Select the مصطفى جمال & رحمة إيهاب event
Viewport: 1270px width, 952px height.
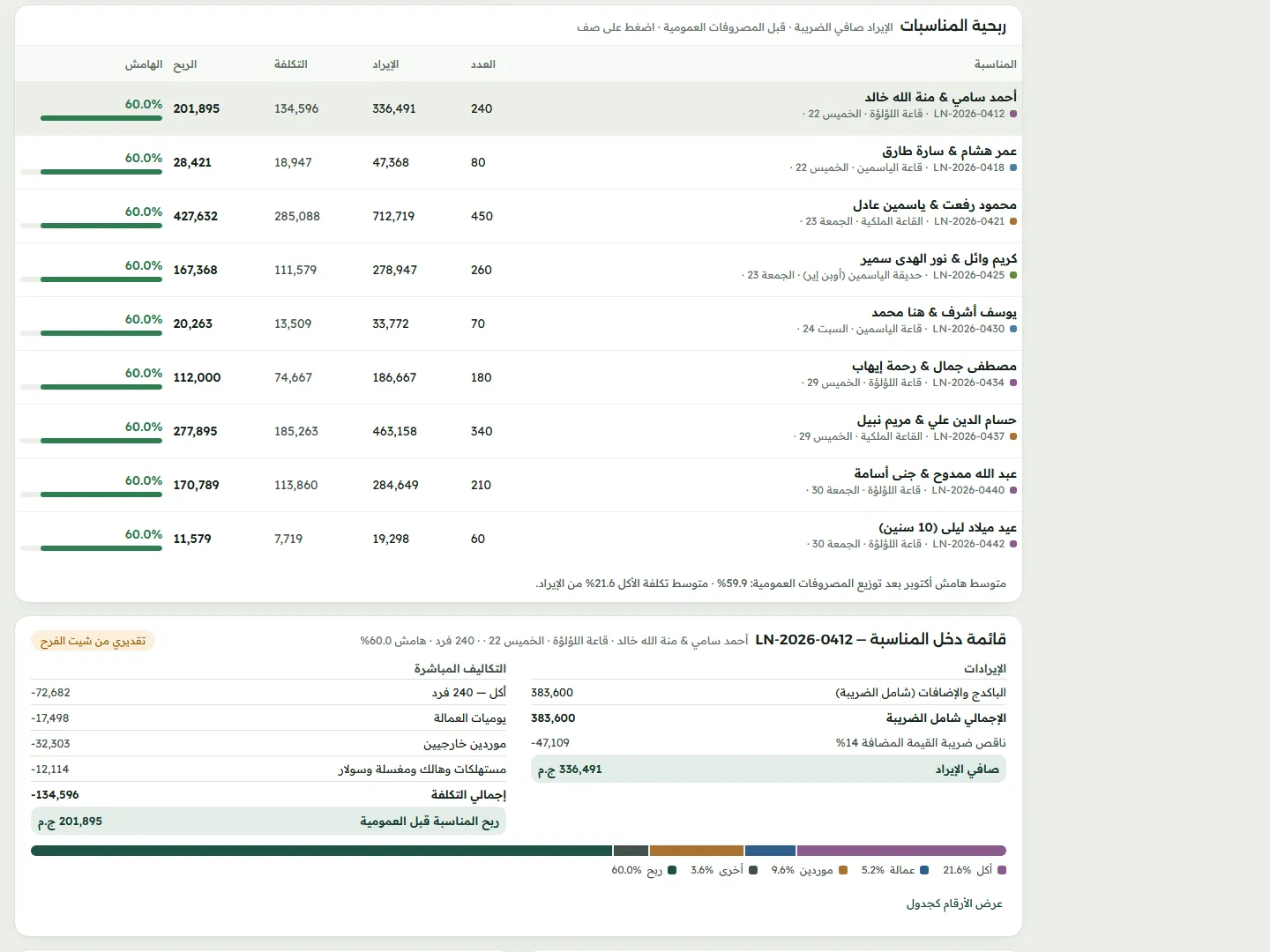tap(519, 377)
